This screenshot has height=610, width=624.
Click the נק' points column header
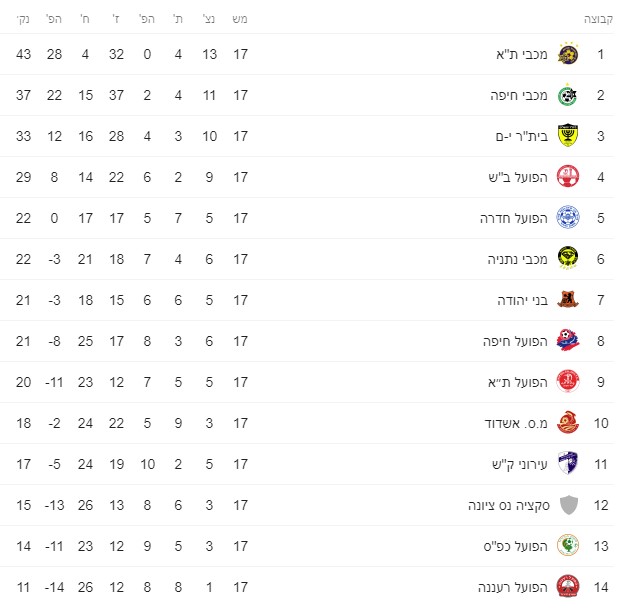[23, 19]
